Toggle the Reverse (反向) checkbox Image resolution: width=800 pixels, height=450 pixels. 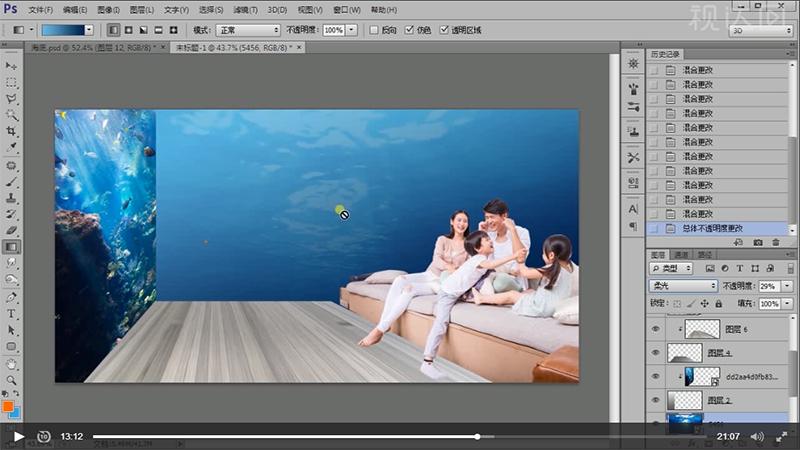(374, 30)
